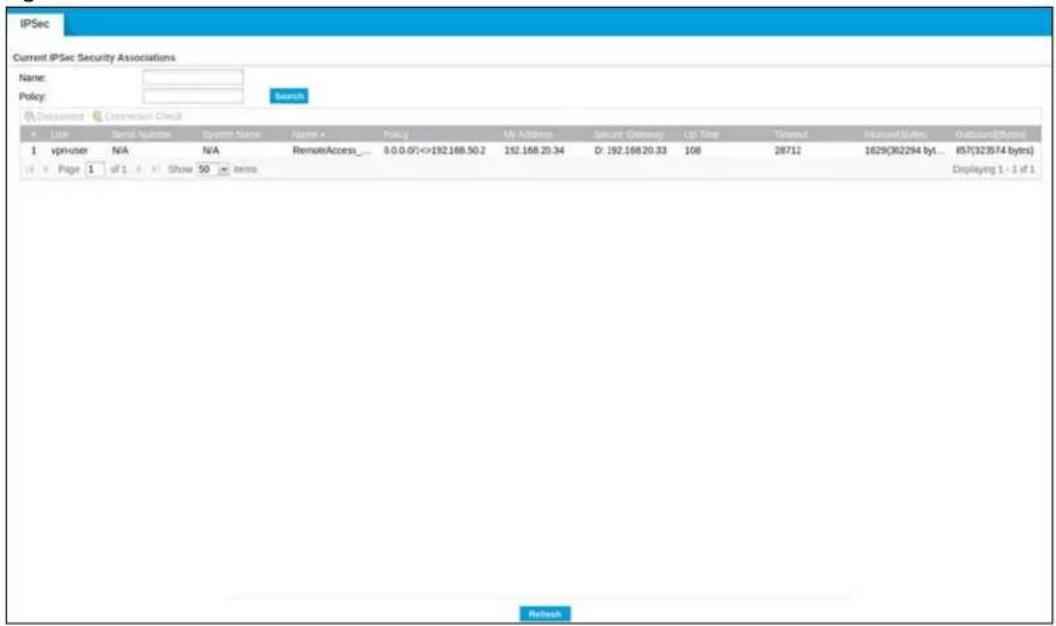
Task: Click outbound bytes cell starting 857
Action: [994, 151]
